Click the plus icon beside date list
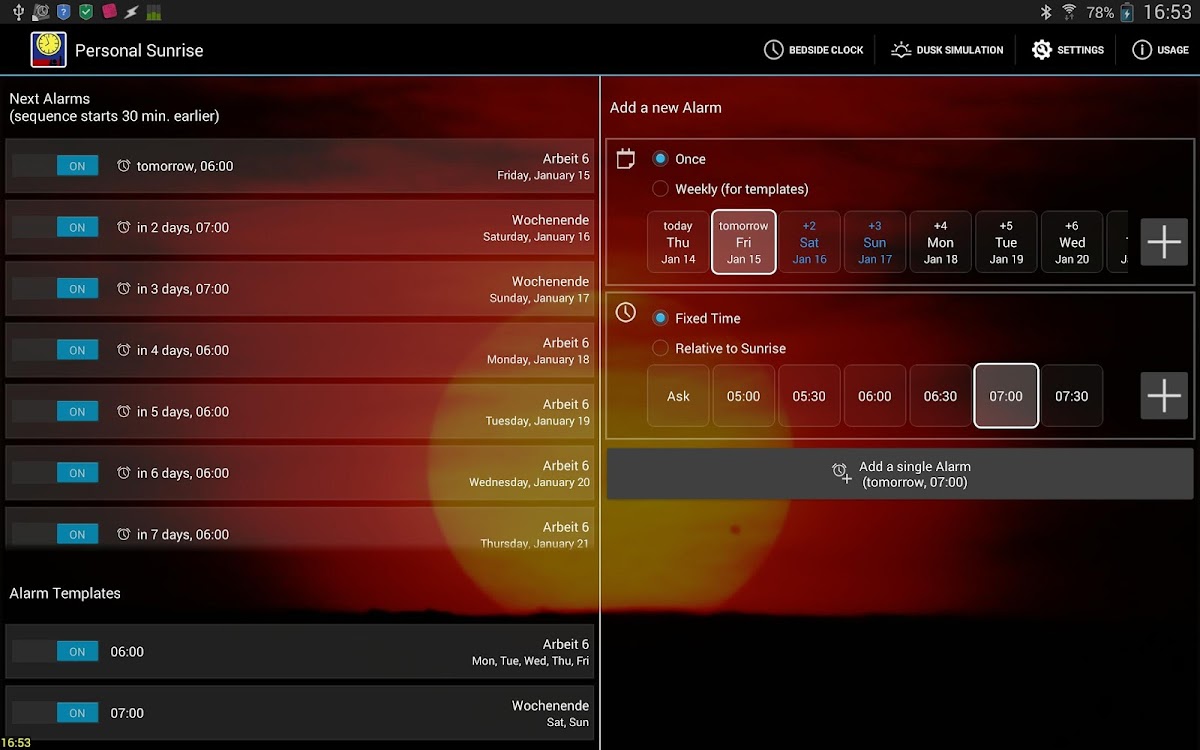 coord(1164,242)
